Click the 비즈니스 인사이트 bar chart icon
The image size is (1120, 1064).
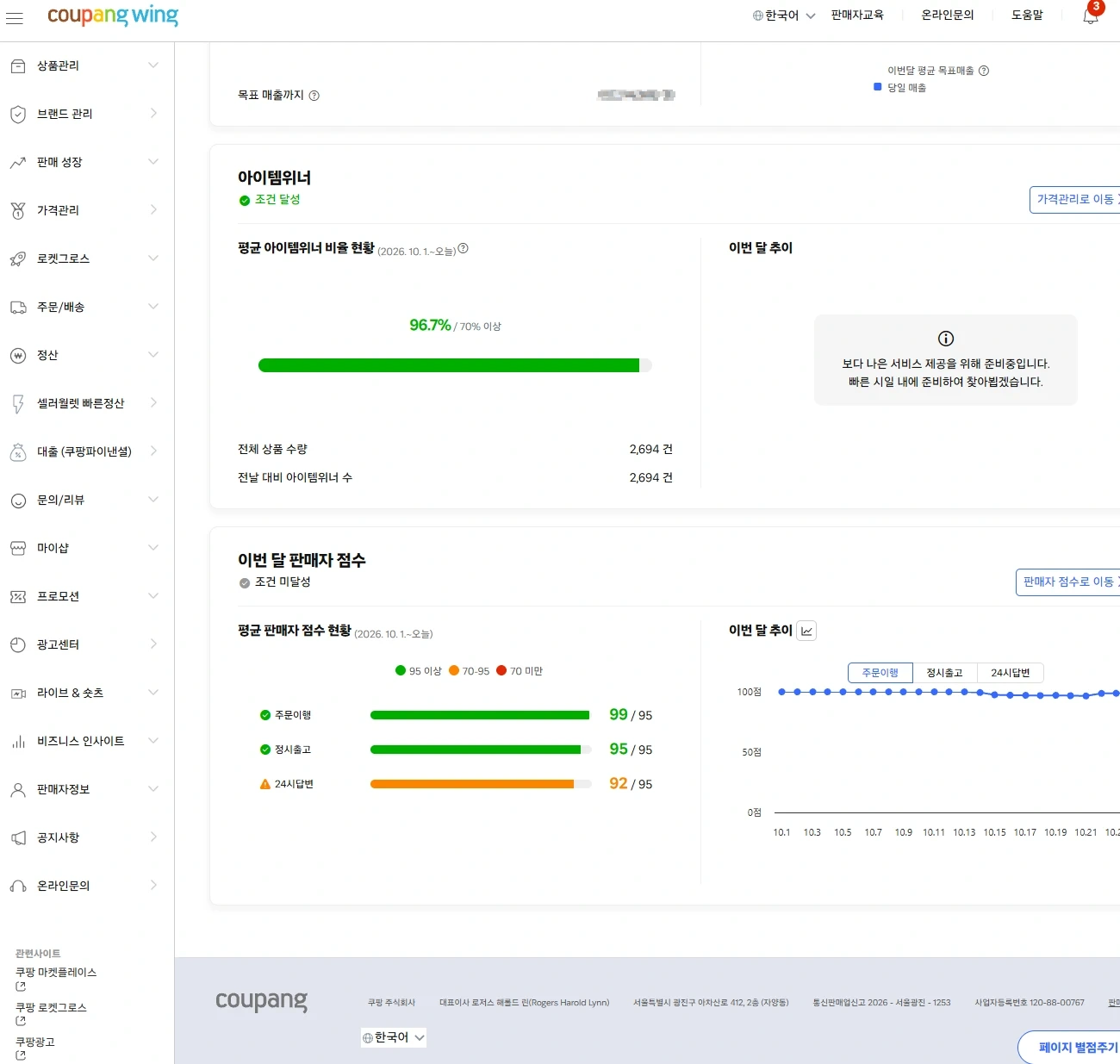tap(18, 741)
